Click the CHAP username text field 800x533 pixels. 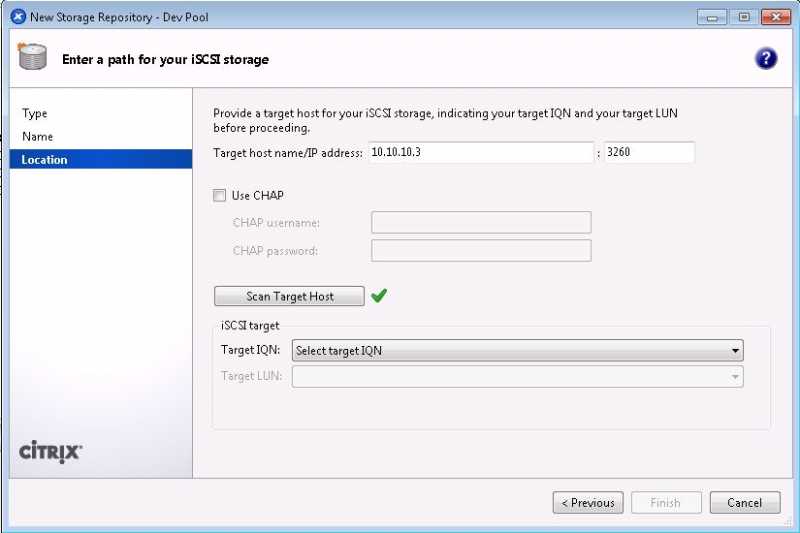point(480,223)
